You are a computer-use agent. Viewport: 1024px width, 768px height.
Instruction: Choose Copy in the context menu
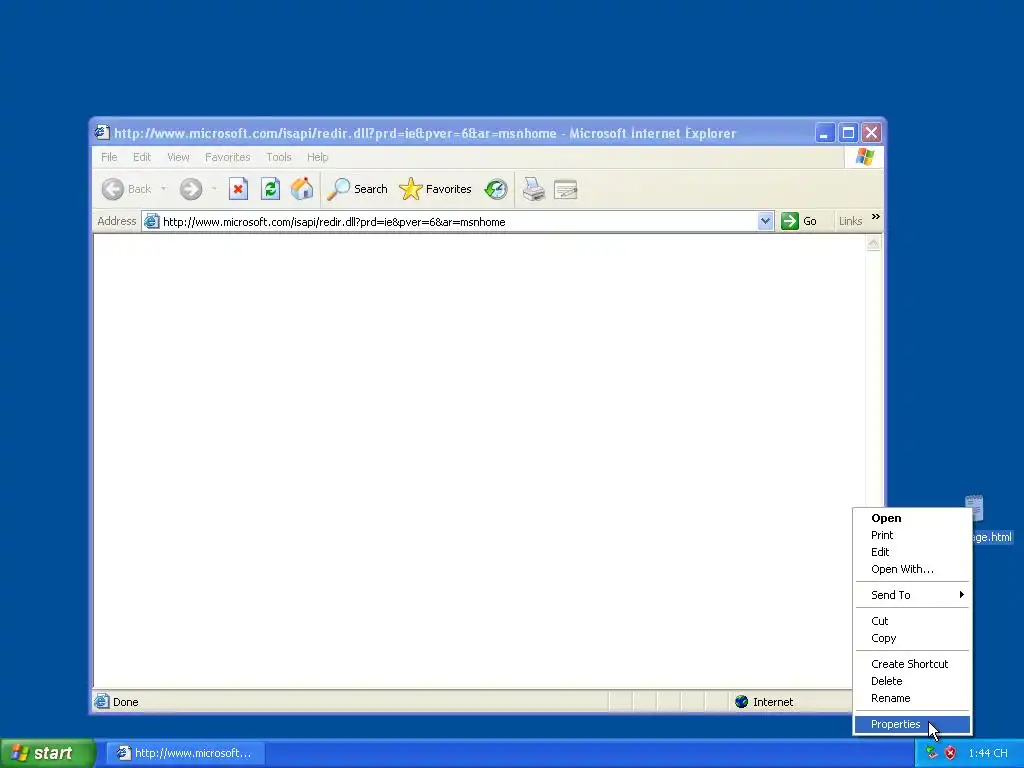coord(912,638)
